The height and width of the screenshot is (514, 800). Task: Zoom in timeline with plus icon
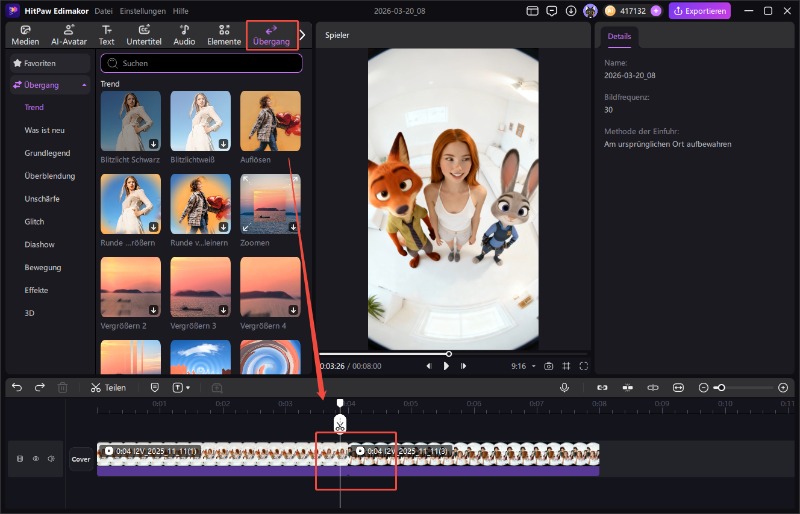783,387
